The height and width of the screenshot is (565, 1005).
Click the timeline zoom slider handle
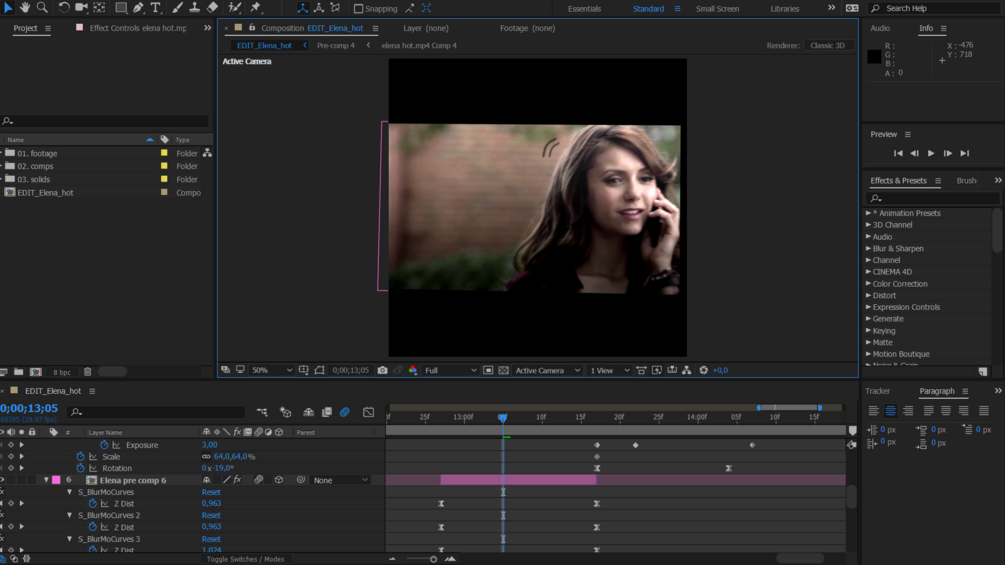(433, 559)
